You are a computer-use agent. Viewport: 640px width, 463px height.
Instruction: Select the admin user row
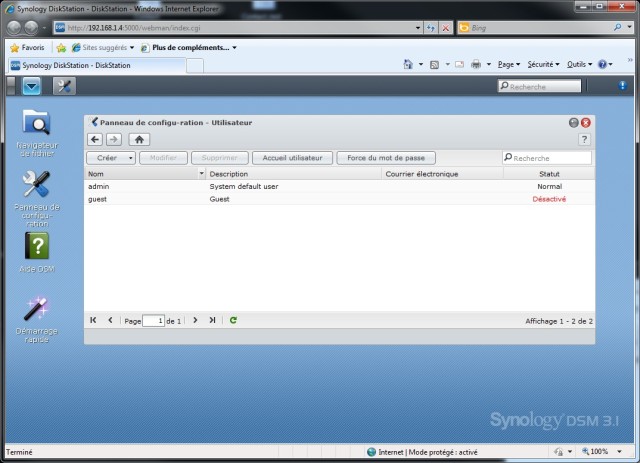coord(339,186)
